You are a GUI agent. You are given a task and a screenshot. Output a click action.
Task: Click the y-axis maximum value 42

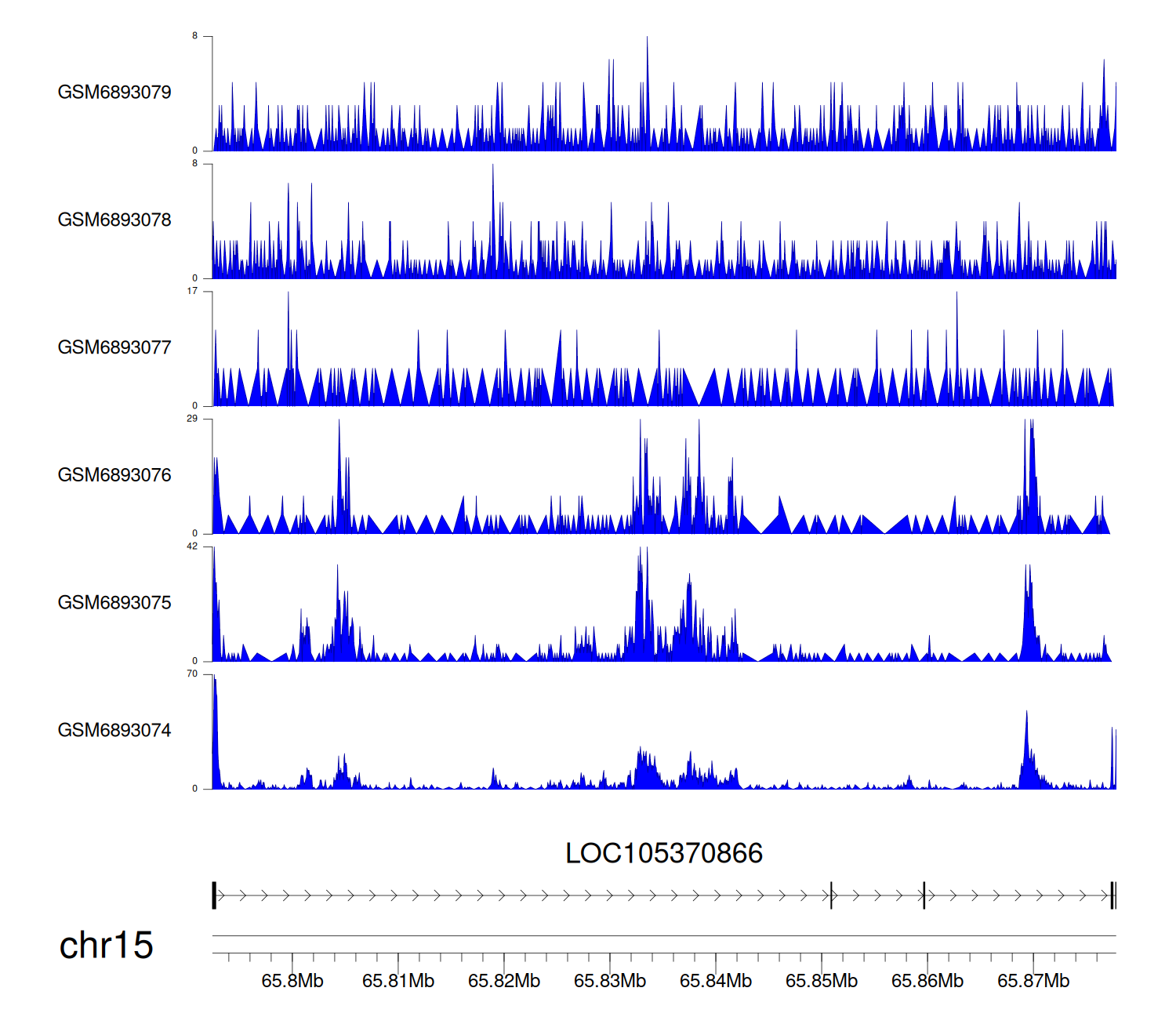192,547
